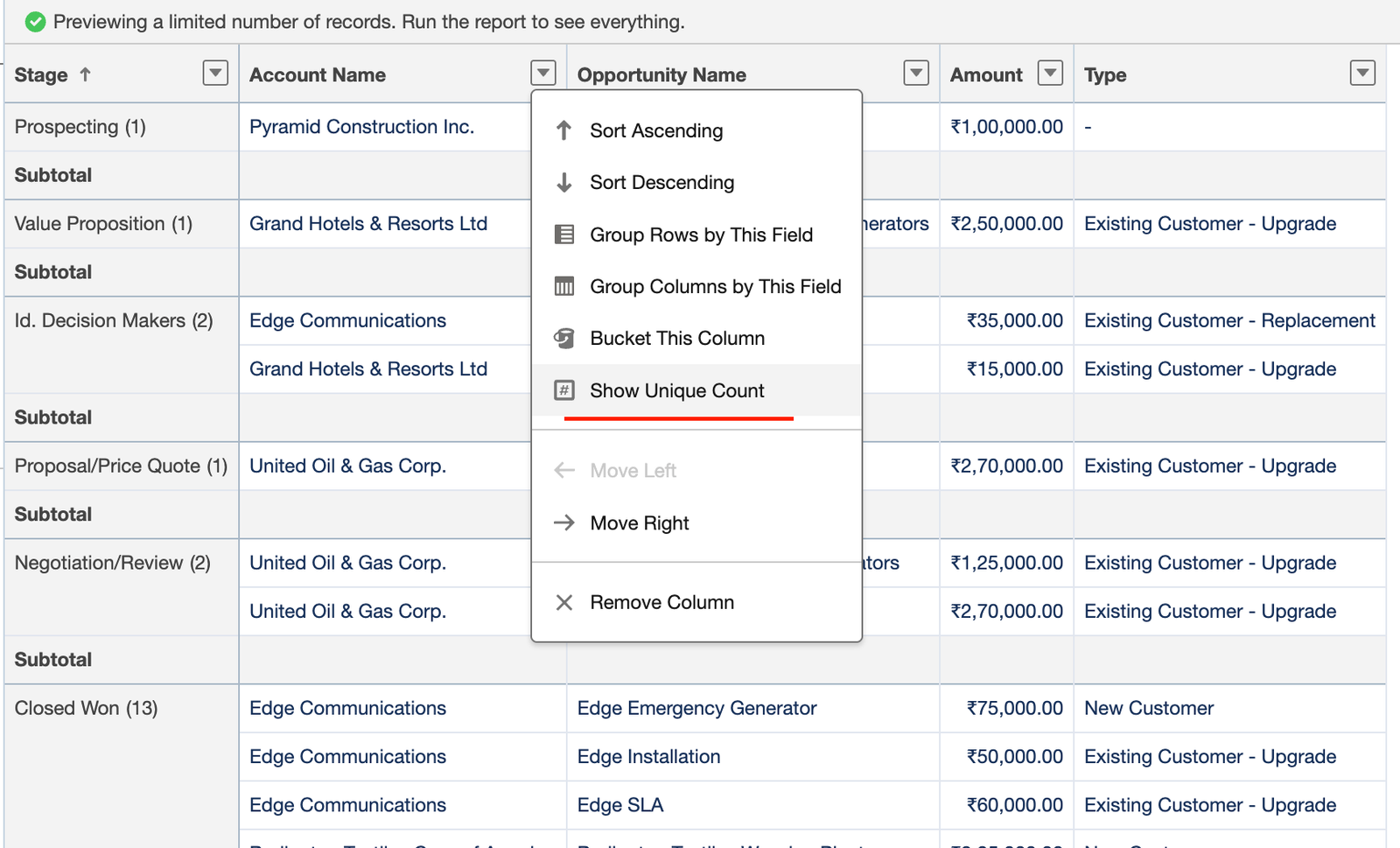Click the Show Unique Count hash icon

(x=564, y=390)
